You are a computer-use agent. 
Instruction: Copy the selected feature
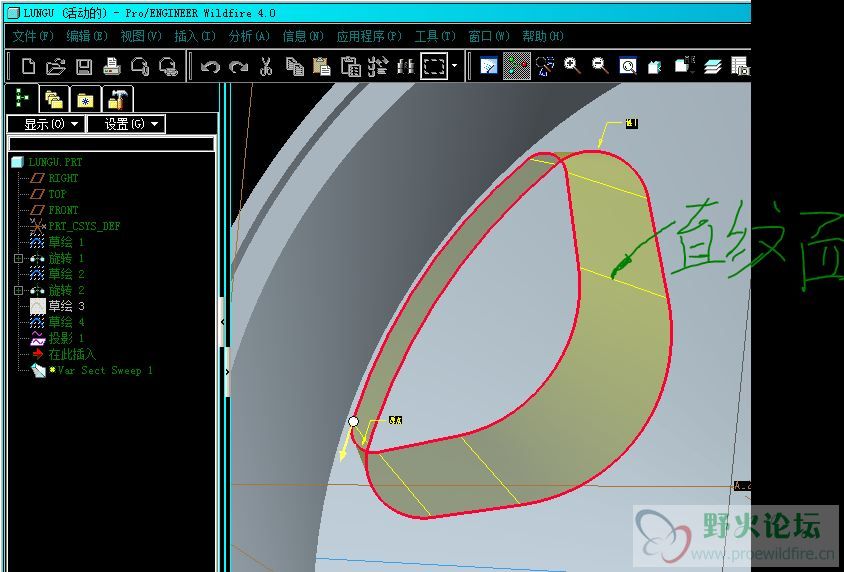pyautogui.click(x=294, y=67)
